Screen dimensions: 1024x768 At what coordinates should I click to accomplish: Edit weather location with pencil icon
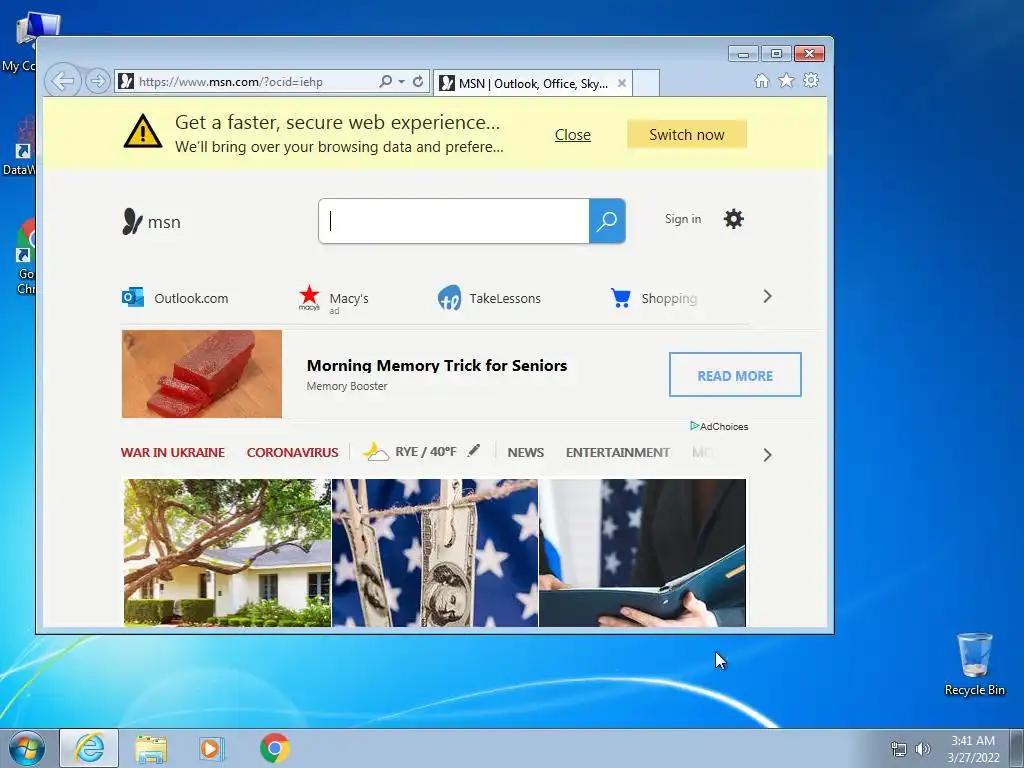coord(474,450)
